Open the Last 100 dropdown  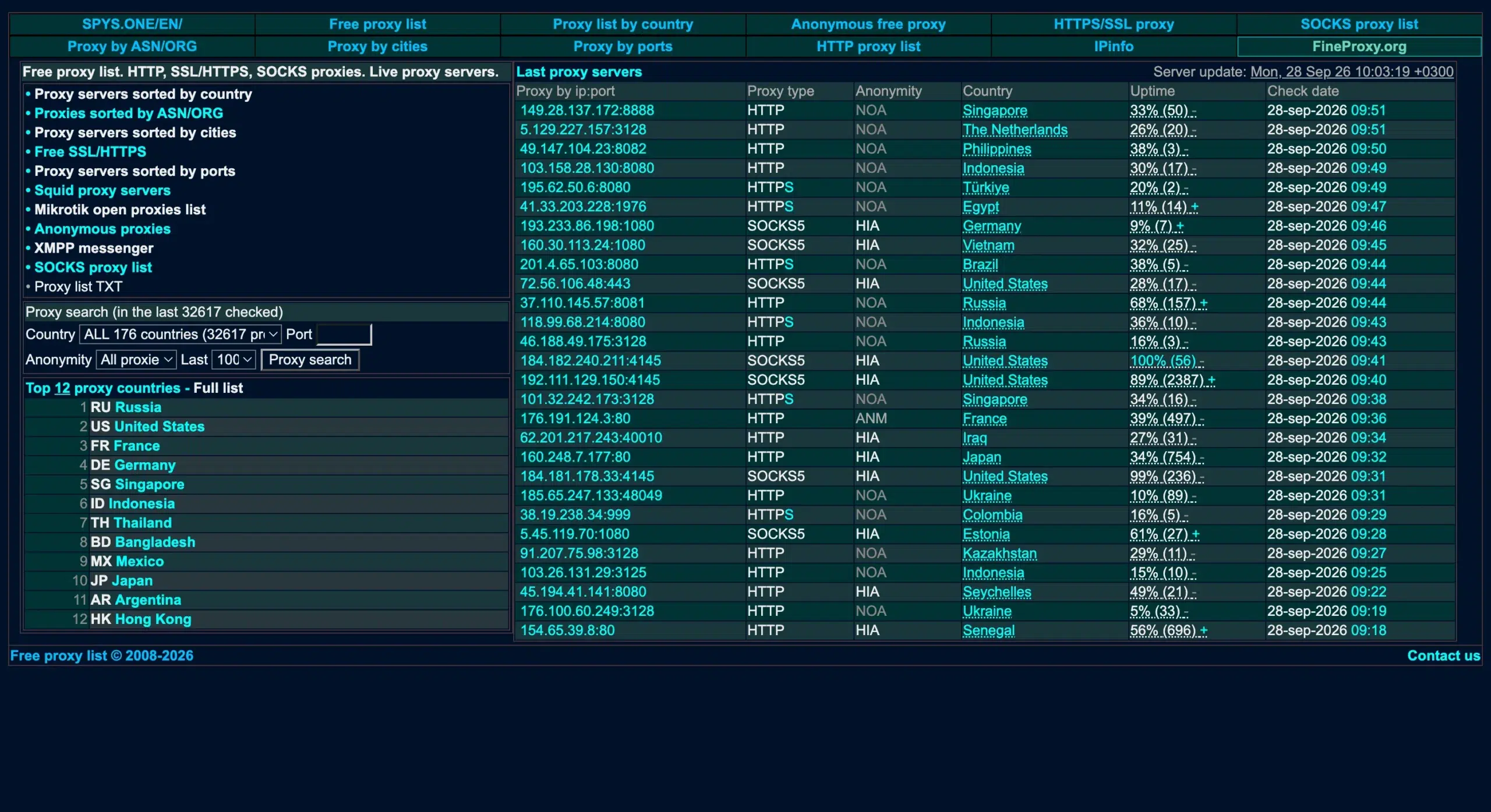(x=234, y=360)
